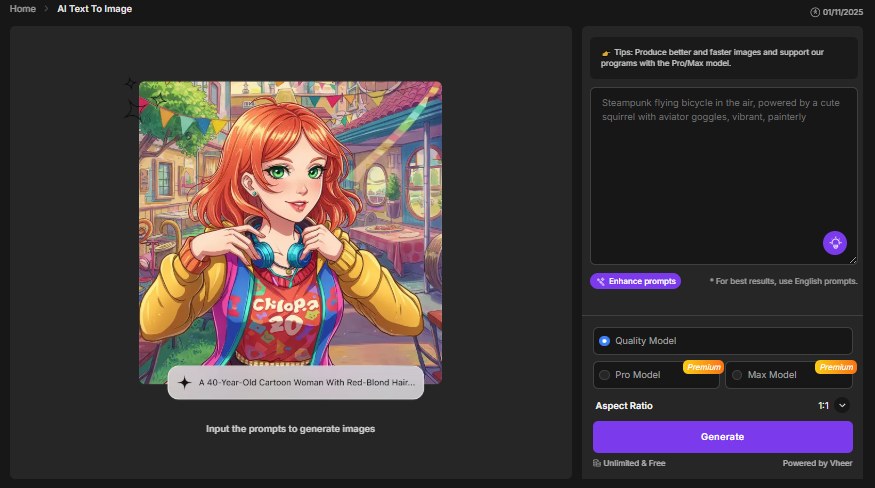
Task: Click the 1:1 aspect ratio value
Action: (823, 406)
